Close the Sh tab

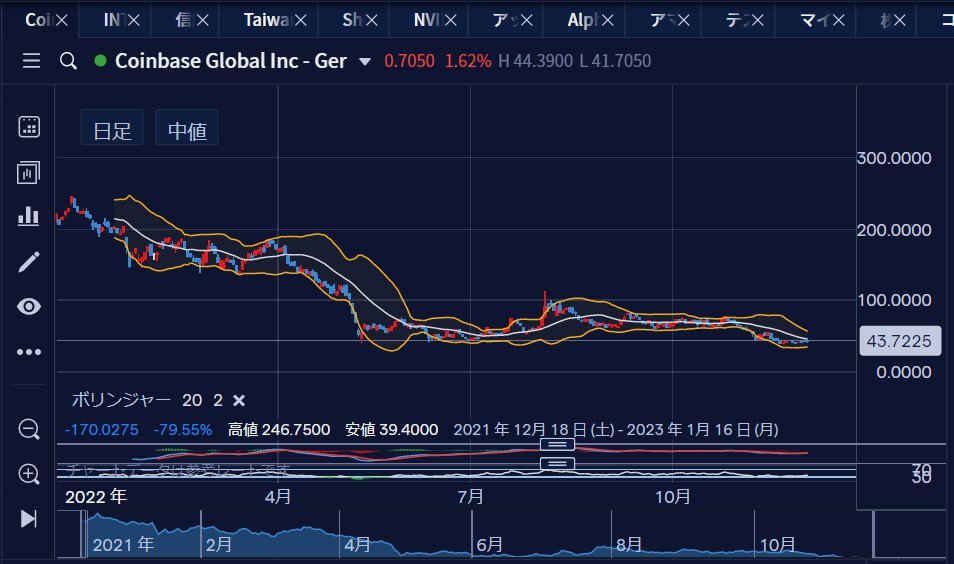[x=372, y=21]
